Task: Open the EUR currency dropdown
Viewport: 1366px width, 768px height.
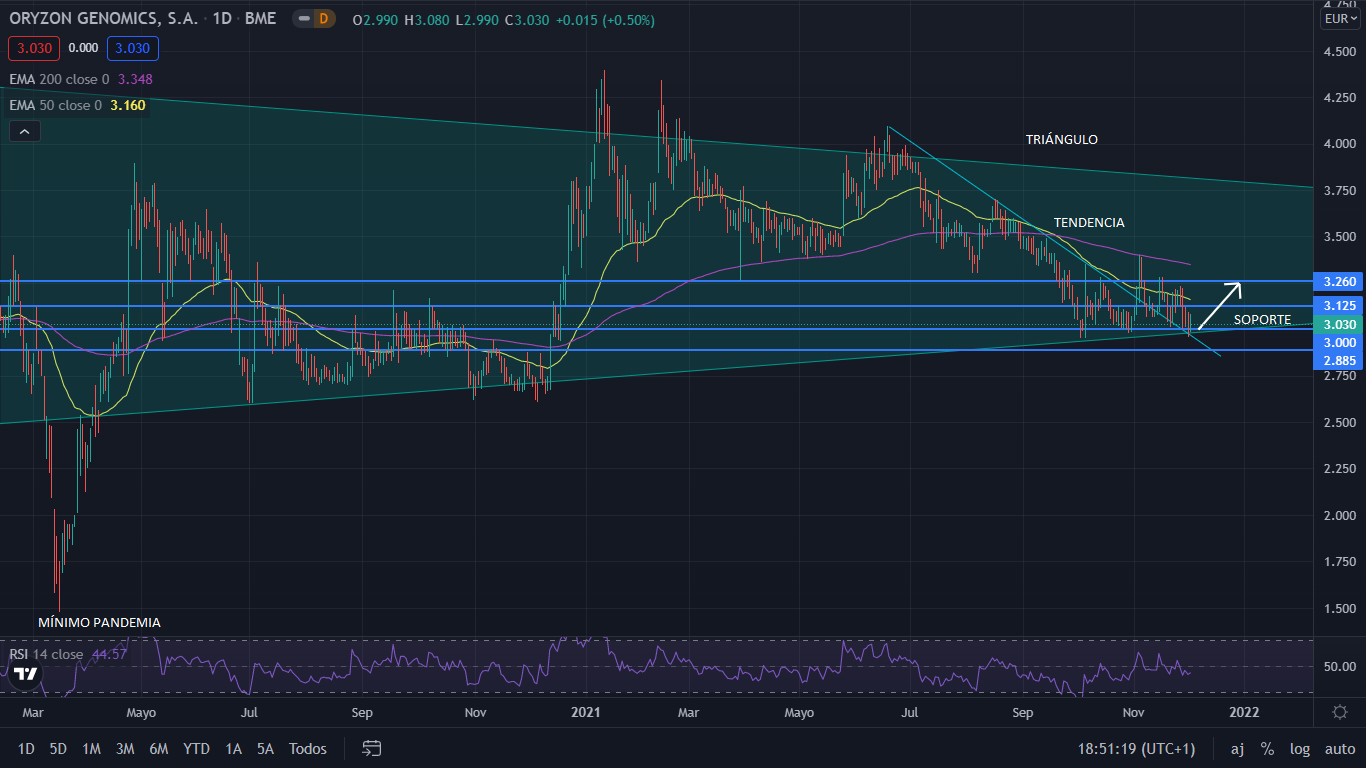Action: click(1340, 19)
